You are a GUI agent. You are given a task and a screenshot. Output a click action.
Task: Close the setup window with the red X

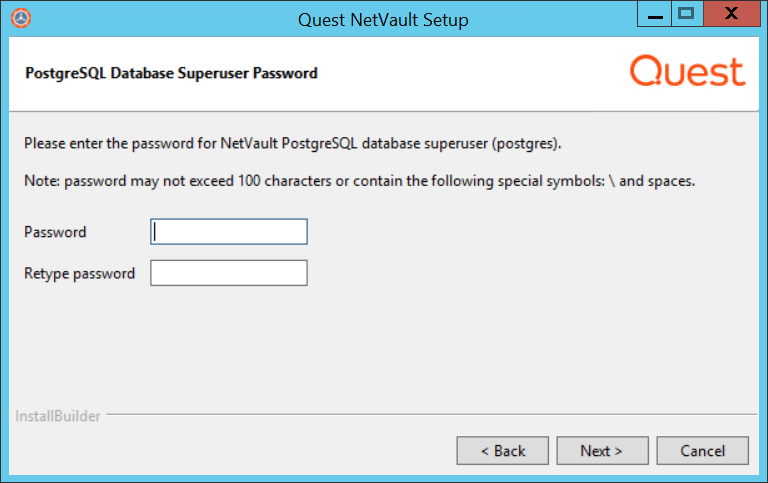[x=732, y=14]
